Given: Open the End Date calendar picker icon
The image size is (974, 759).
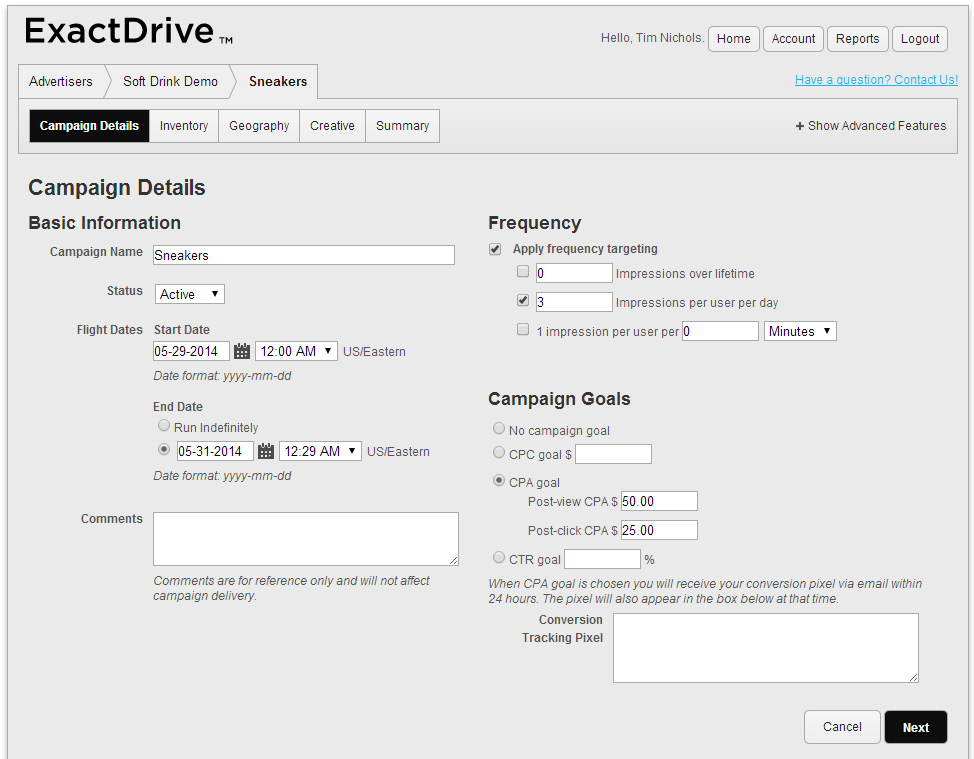Looking at the screenshot, I should point(266,451).
